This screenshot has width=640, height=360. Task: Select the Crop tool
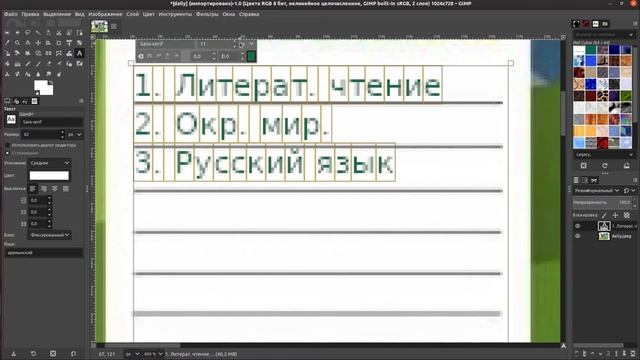(x=59, y=42)
